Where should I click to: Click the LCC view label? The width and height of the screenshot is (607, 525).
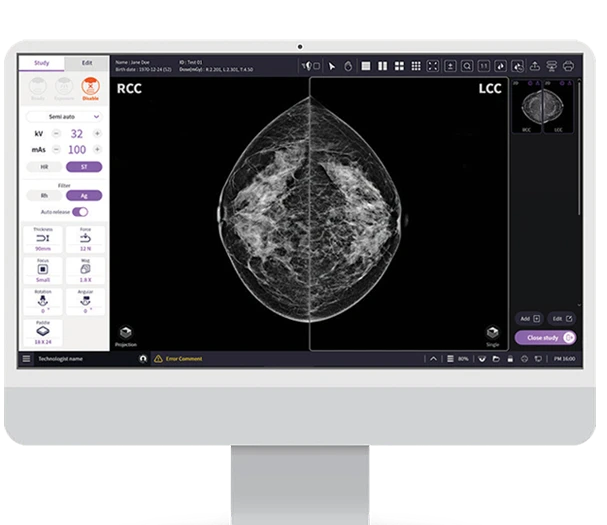pyautogui.click(x=490, y=89)
